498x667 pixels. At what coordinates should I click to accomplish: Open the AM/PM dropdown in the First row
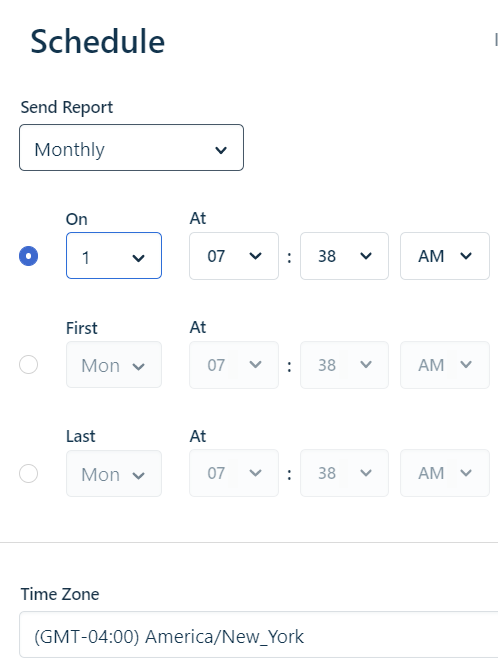[445, 365]
